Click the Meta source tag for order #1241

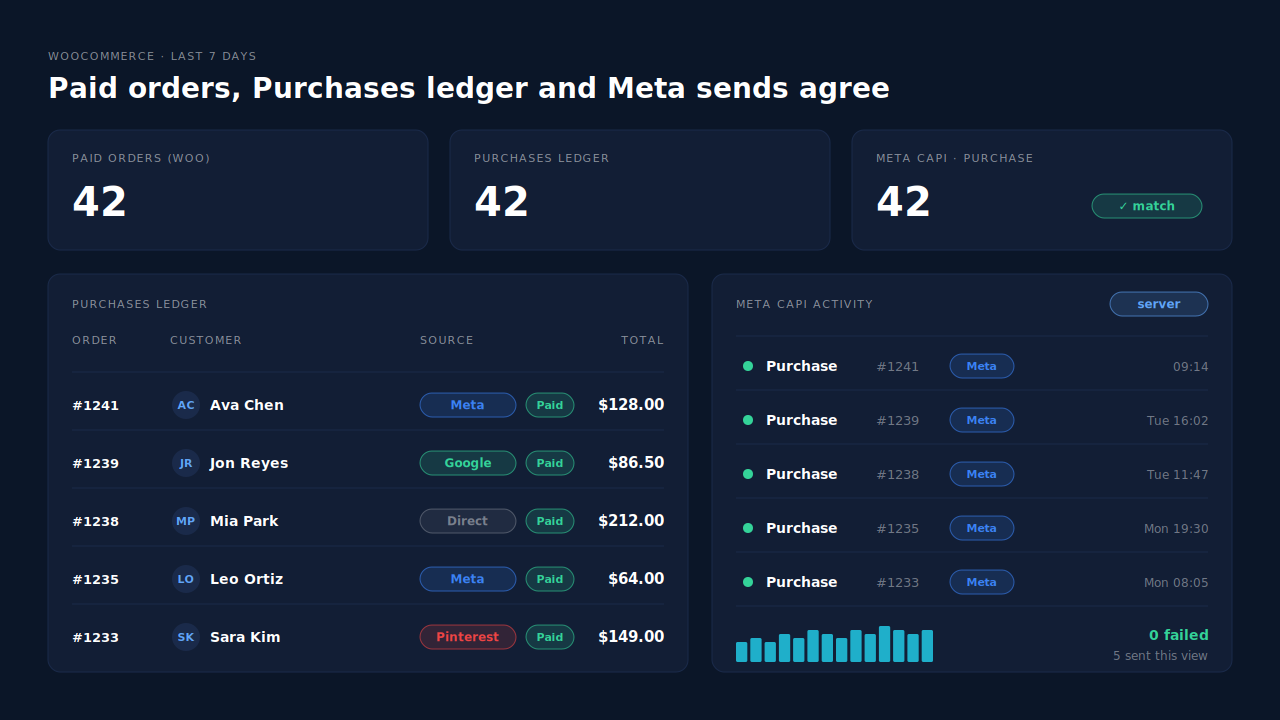click(x=468, y=405)
